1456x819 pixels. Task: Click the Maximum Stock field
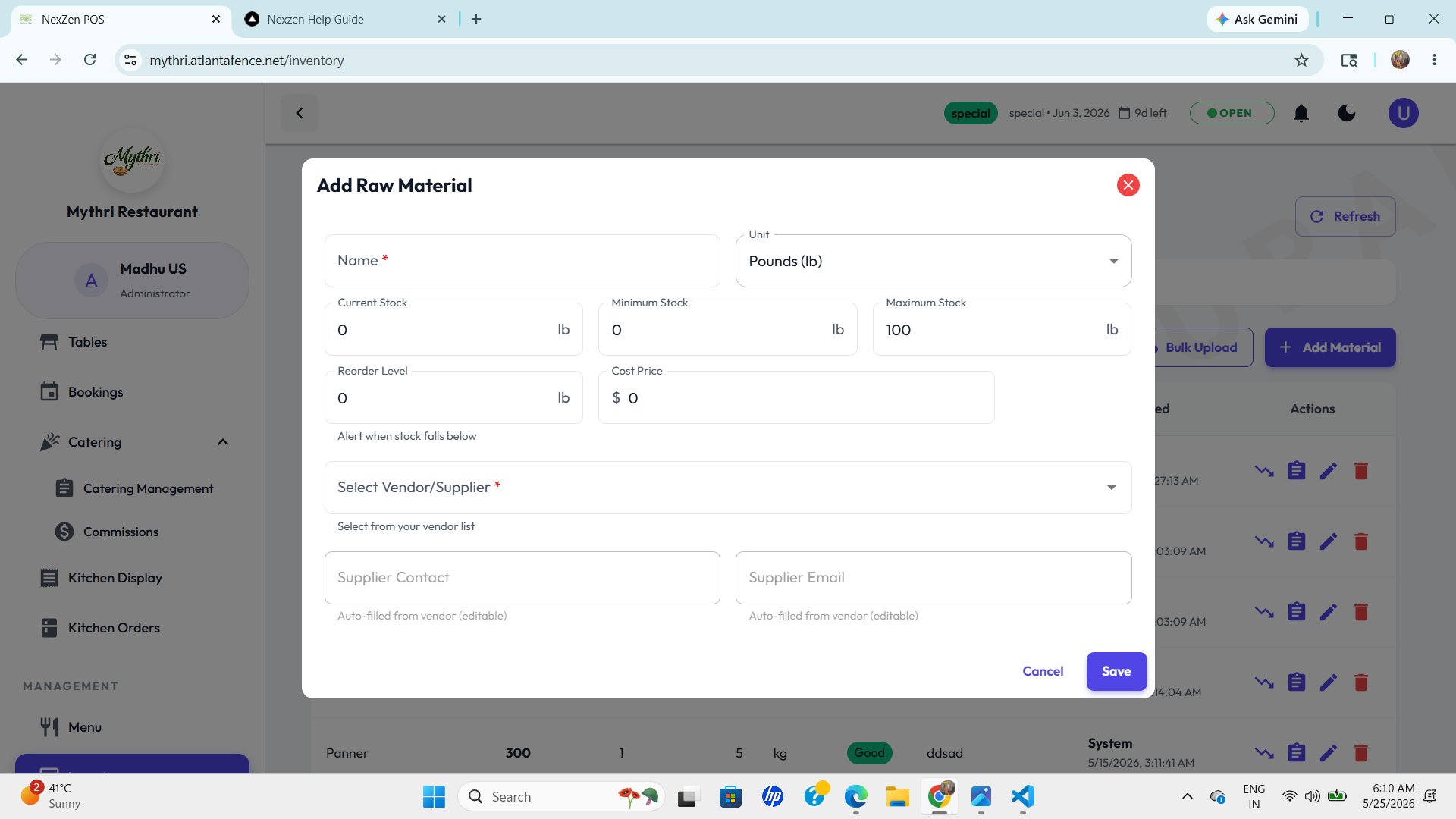click(1001, 329)
